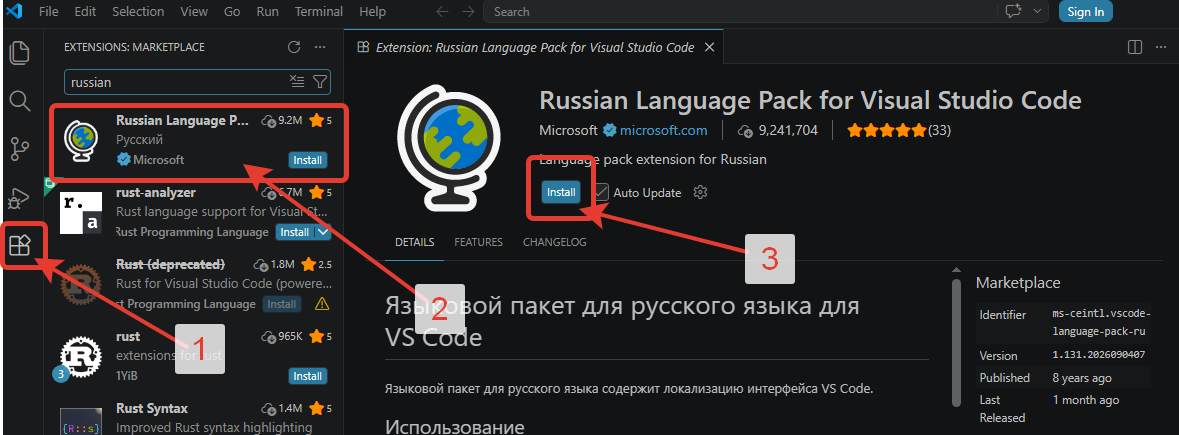Install the rust-analyzer extension
This screenshot has width=1179, height=435.
tap(293, 232)
